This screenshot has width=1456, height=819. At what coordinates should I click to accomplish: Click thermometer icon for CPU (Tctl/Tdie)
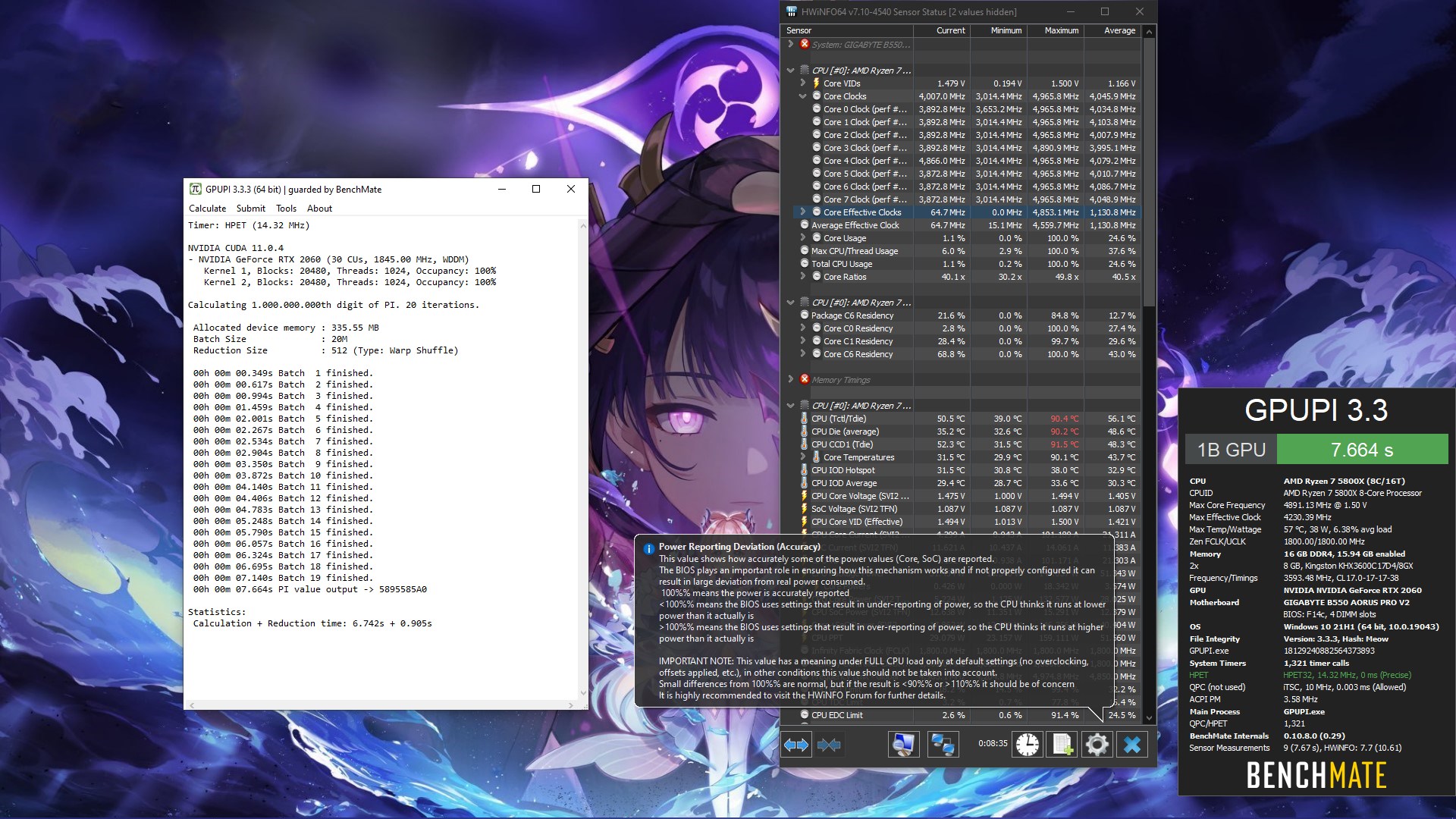(x=805, y=419)
